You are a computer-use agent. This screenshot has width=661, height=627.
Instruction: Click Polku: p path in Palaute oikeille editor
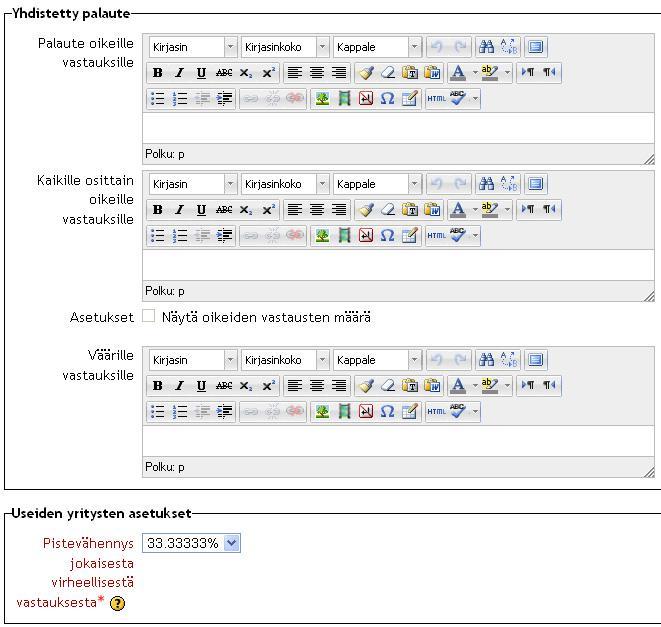click(164, 154)
